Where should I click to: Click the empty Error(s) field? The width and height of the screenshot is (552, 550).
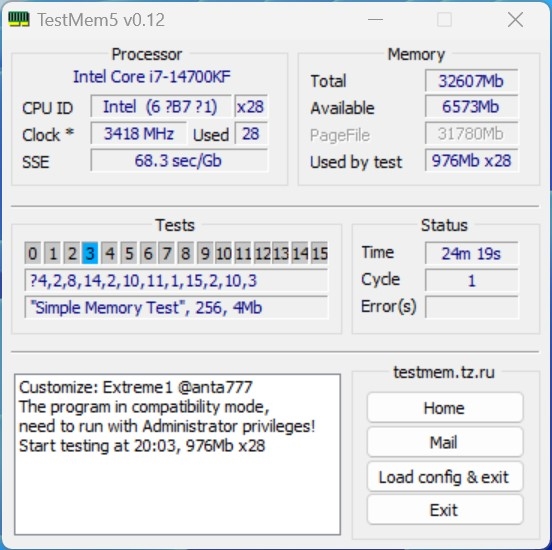[471, 307]
